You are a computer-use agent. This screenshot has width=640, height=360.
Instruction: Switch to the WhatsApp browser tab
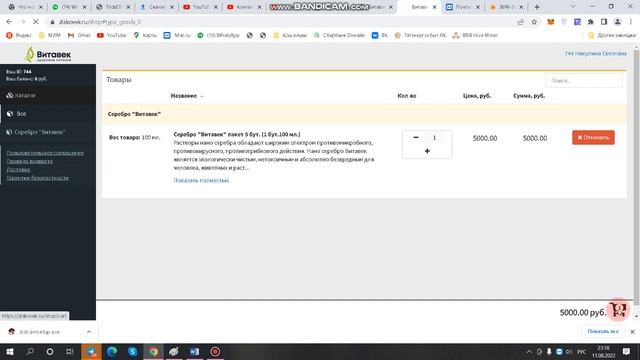(69, 7)
